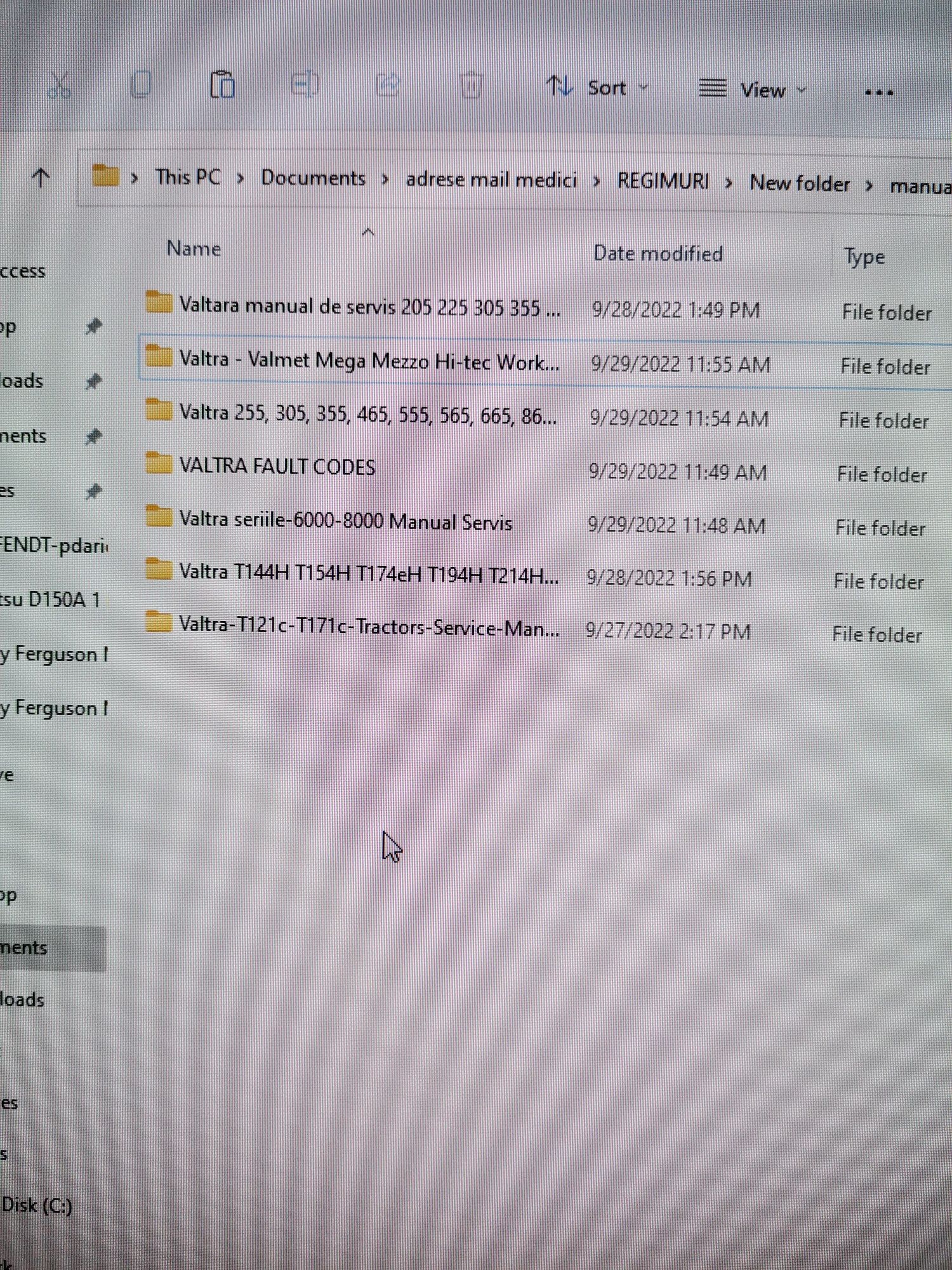
Task: Open the See more ellipsis menu
Action: tap(879, 93)
